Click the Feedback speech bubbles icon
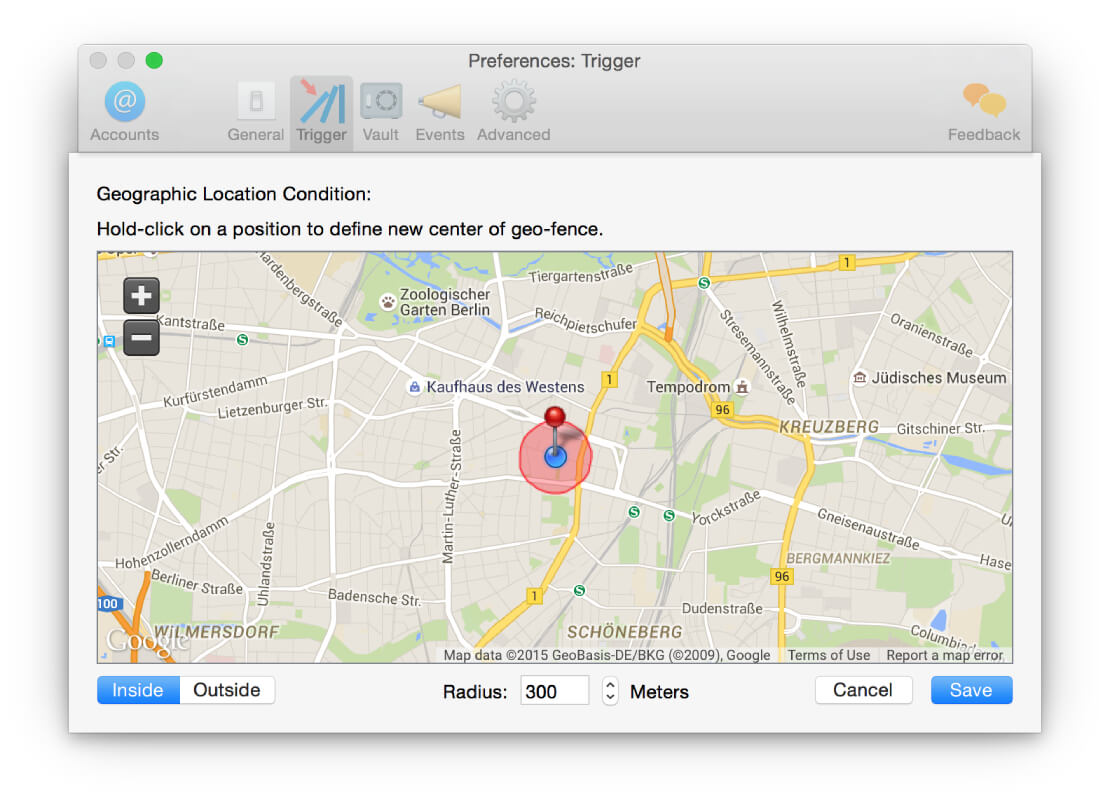 [984, 100]
